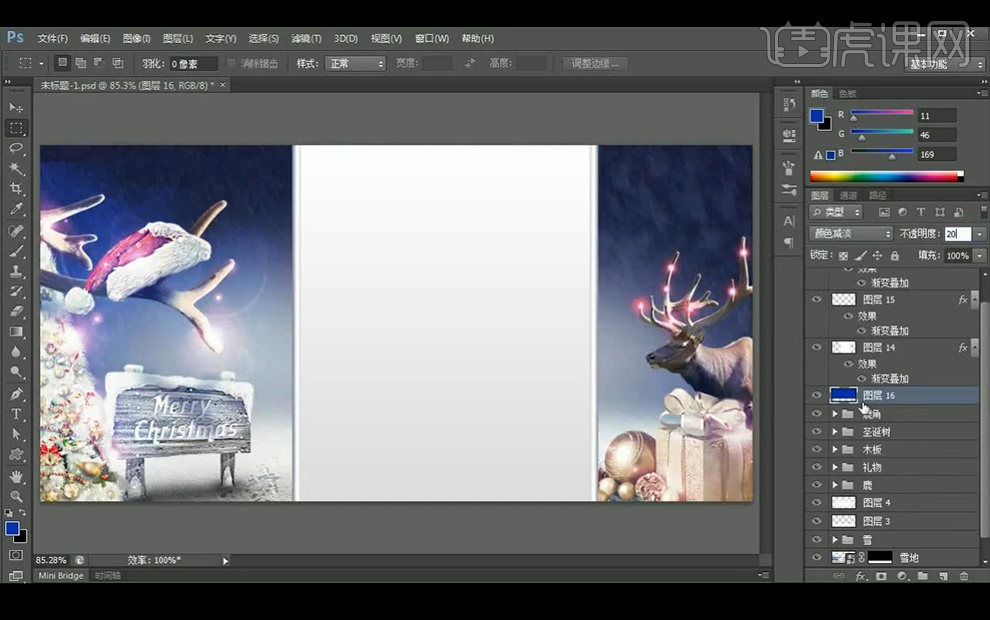Hide the 圣诞树 layer group

(817, 432)
